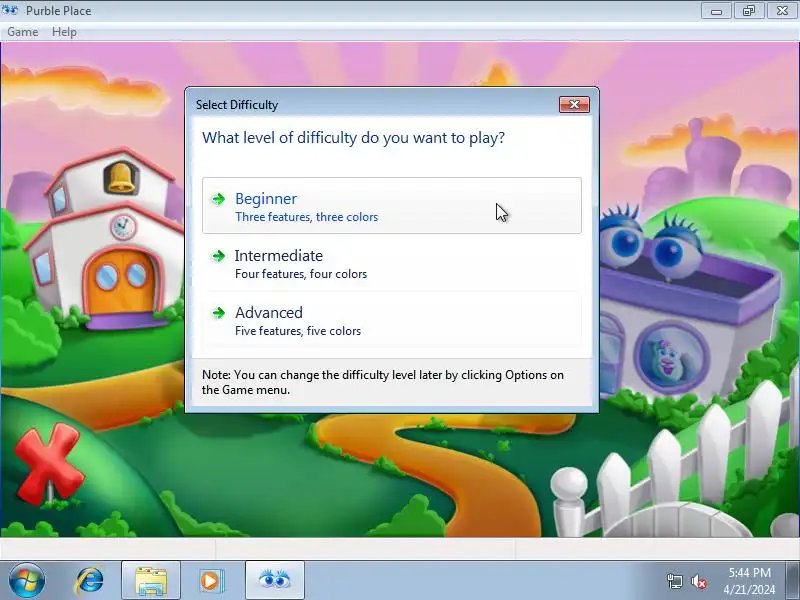This screenshot has width=800, height=600.
Task: Click the schoolhouse building with bell
Action: coord(105,240)
